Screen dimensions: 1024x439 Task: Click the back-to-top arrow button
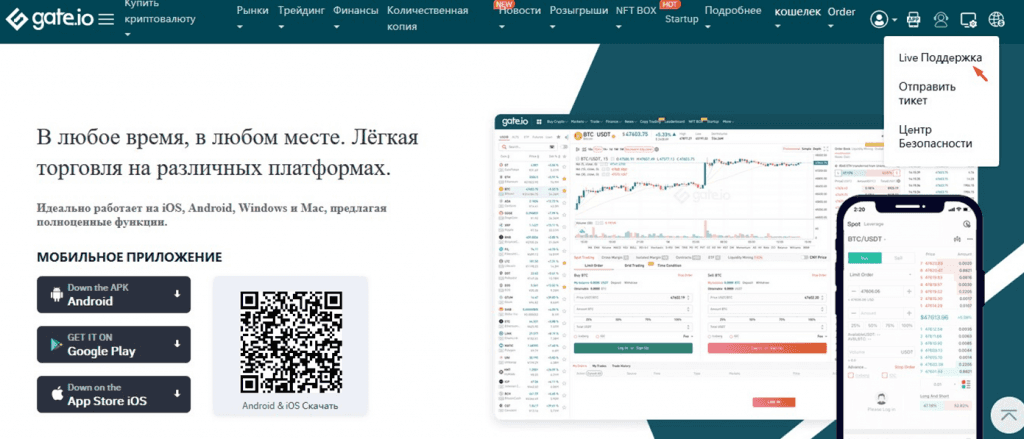(x=1008, y=414)
